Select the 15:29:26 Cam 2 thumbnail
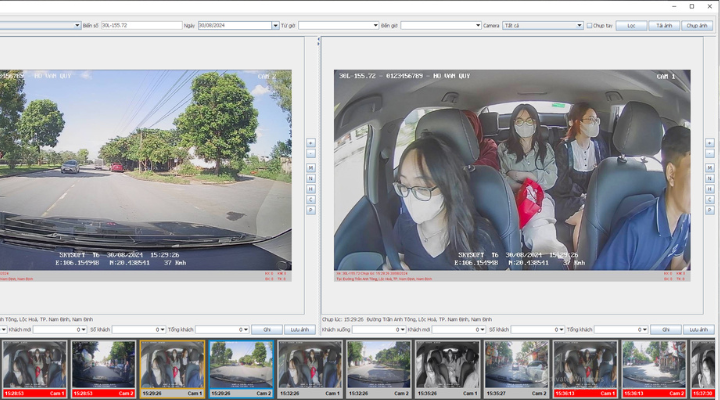Viewport: 720px width, 400px height. coord(241,369)
